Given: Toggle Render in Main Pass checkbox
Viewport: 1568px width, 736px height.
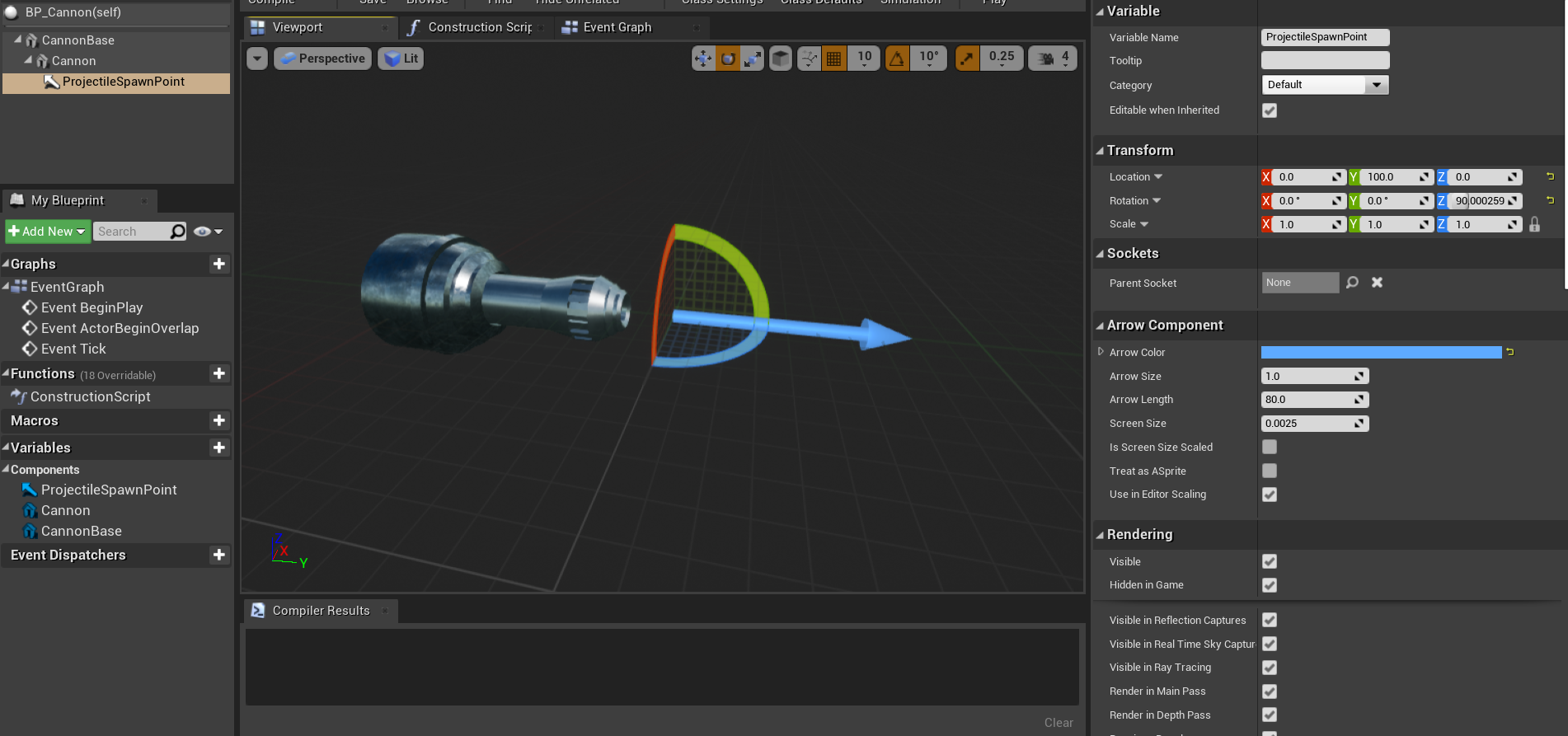Looking at the screenshot, I should click(1270, 691).
